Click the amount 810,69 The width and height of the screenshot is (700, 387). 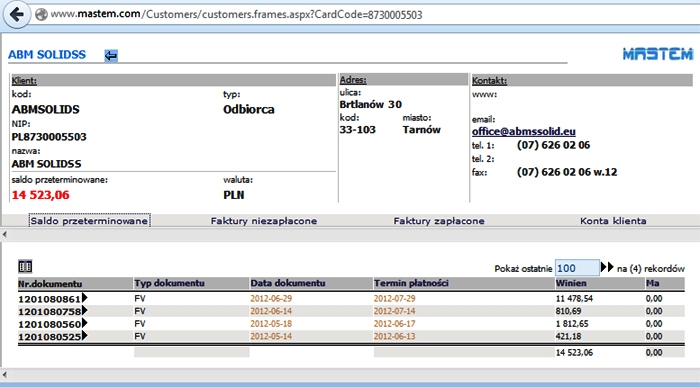click(568, 311)
